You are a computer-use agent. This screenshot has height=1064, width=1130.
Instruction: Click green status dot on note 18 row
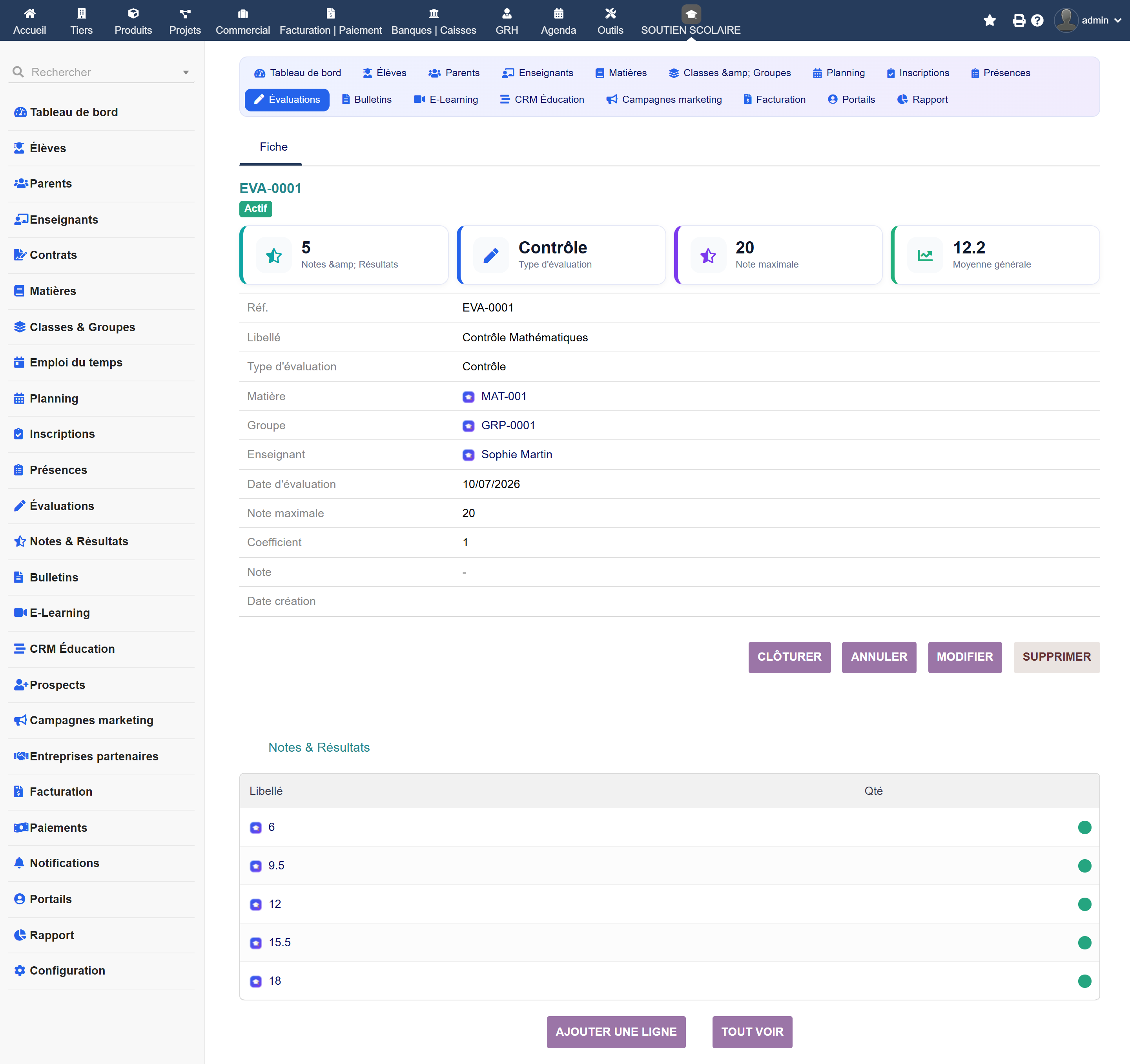1084,982
